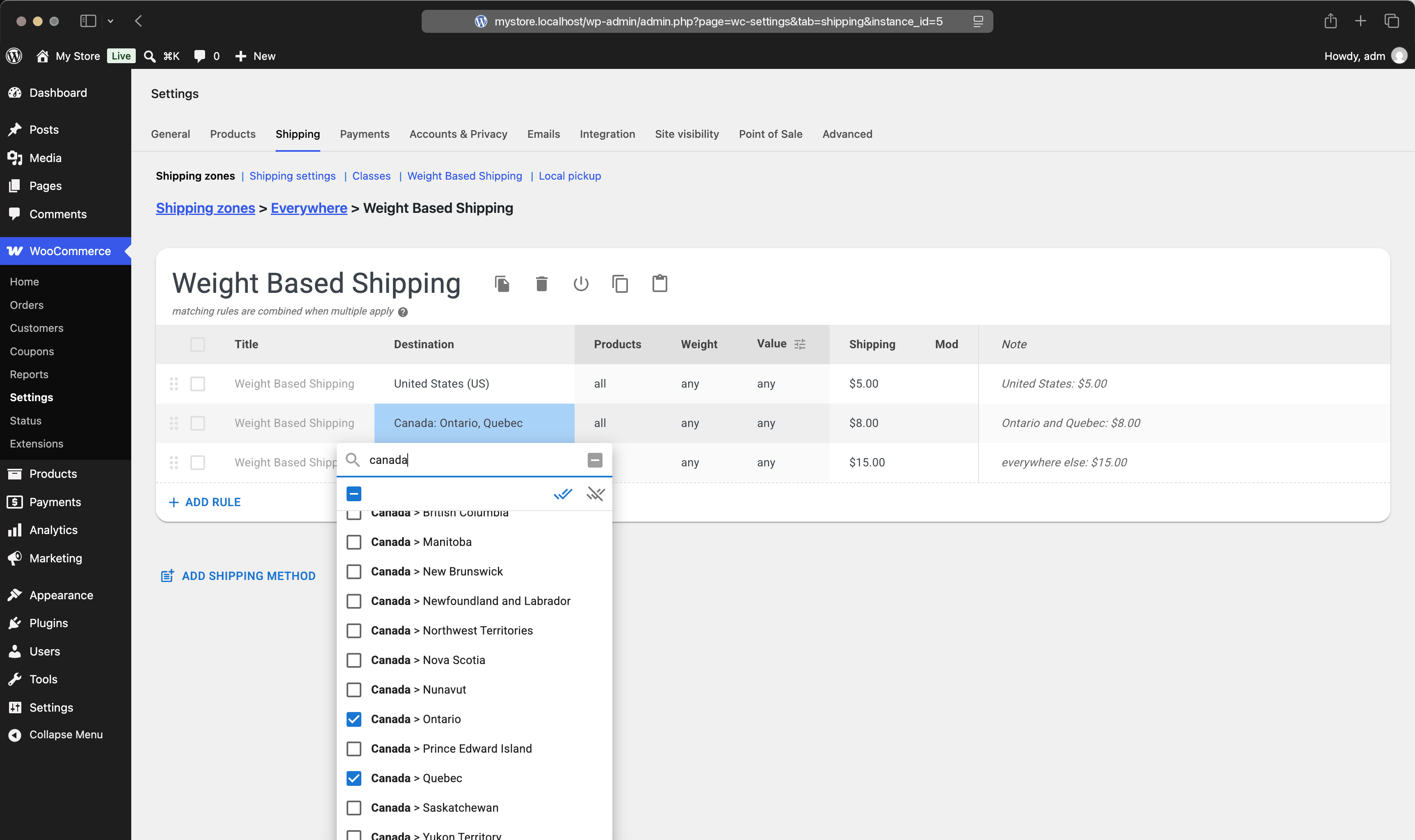Image resolution: width=1415 pixels, height=840 pixels.
Task: Open WooCommerce Orders submenu item
Action: [27, 305]
